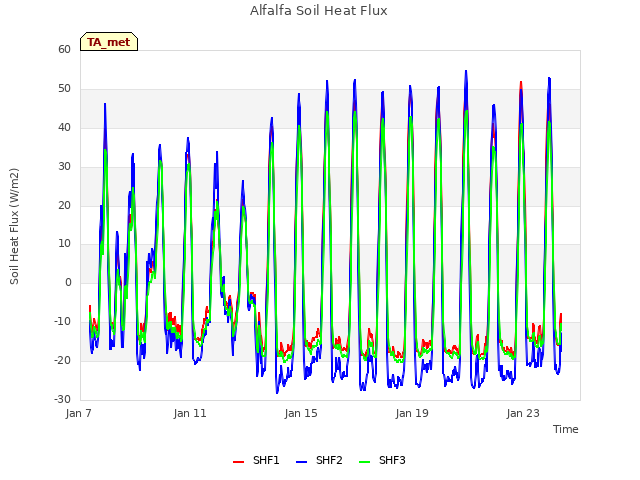640x480 pixels.
Task: Click the 60 y-axis tick label
Action: (64, 49)
